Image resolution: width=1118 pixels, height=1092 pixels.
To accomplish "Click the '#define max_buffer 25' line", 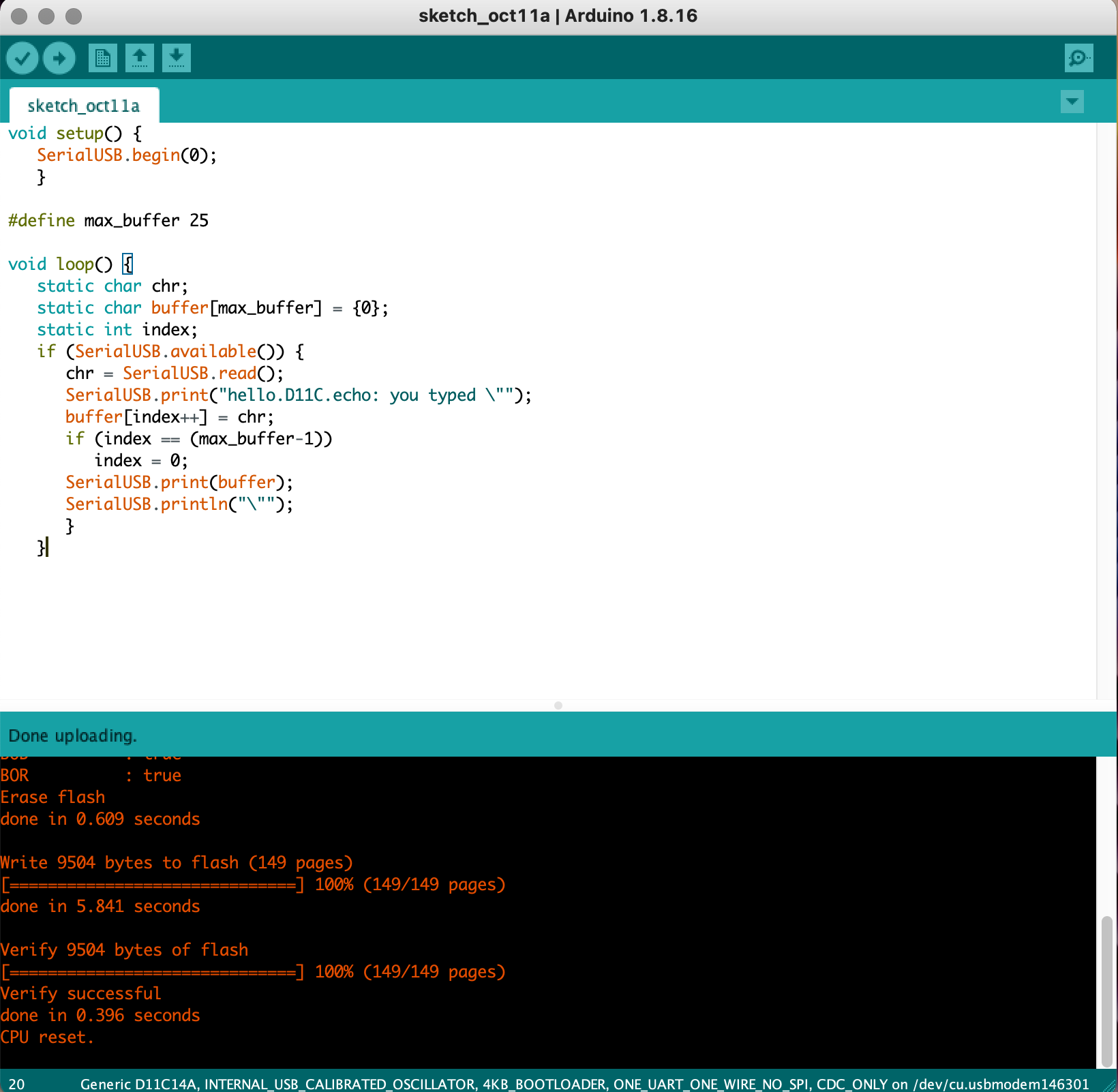I will point(108,220).
